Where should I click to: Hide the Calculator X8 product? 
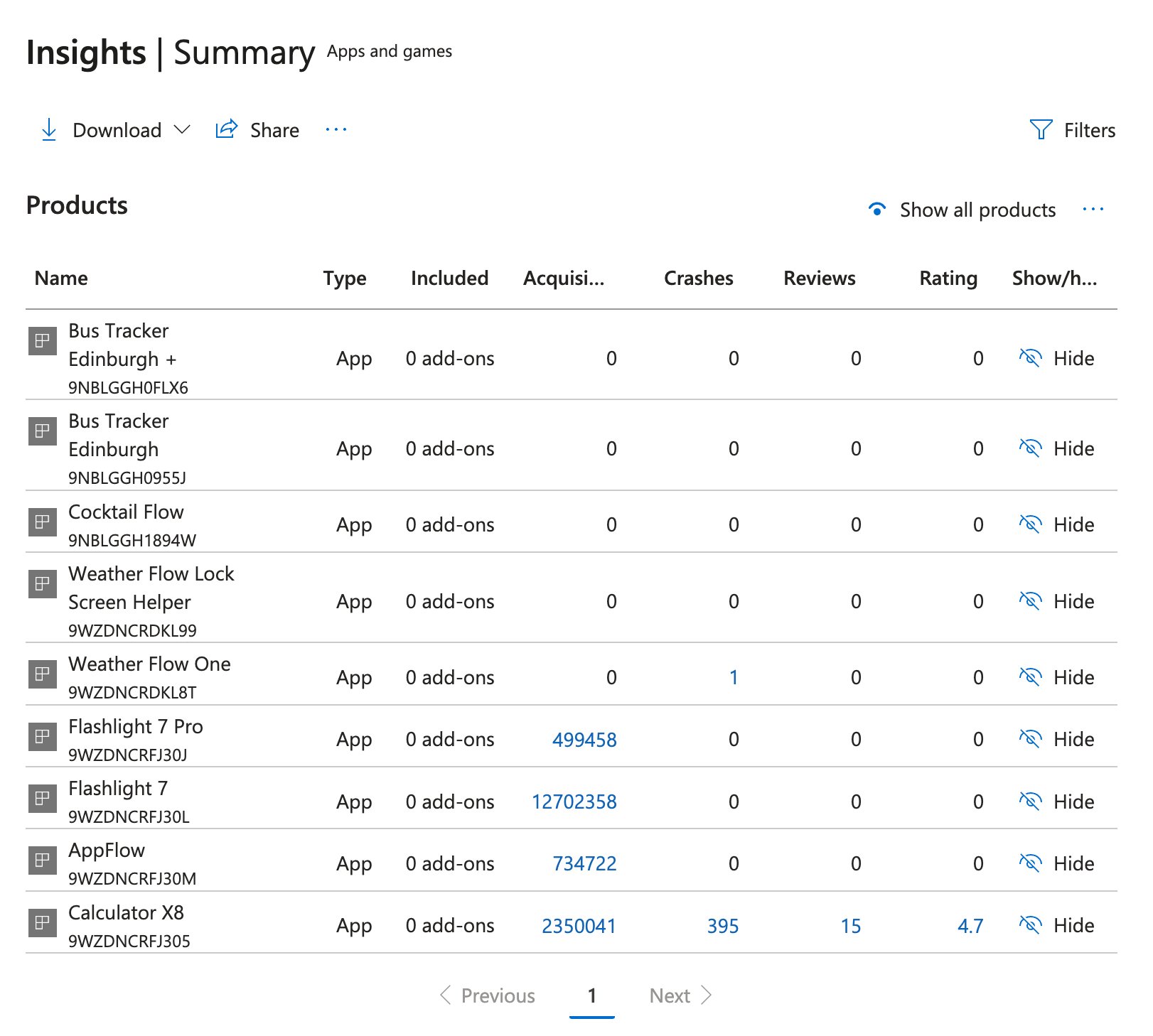pos(1056,925)
